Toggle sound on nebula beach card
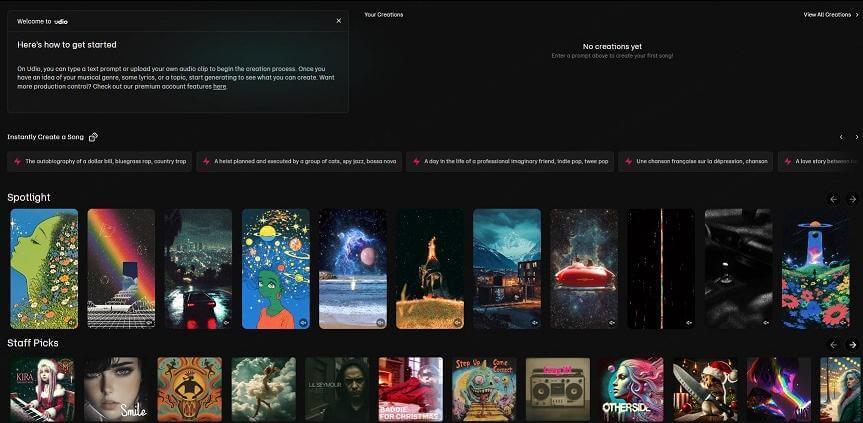863x423 pixels. [380, 322]
